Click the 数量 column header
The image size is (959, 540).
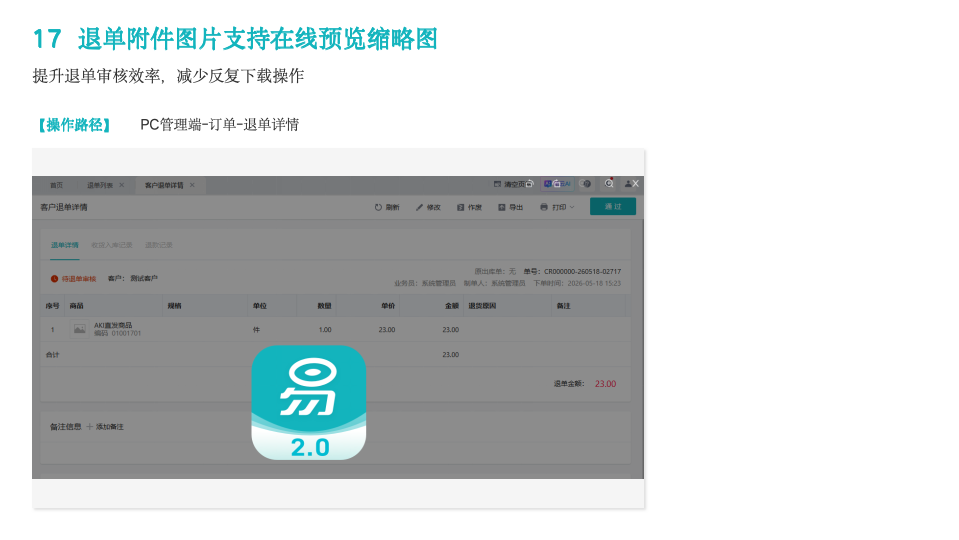coord(324,306)
